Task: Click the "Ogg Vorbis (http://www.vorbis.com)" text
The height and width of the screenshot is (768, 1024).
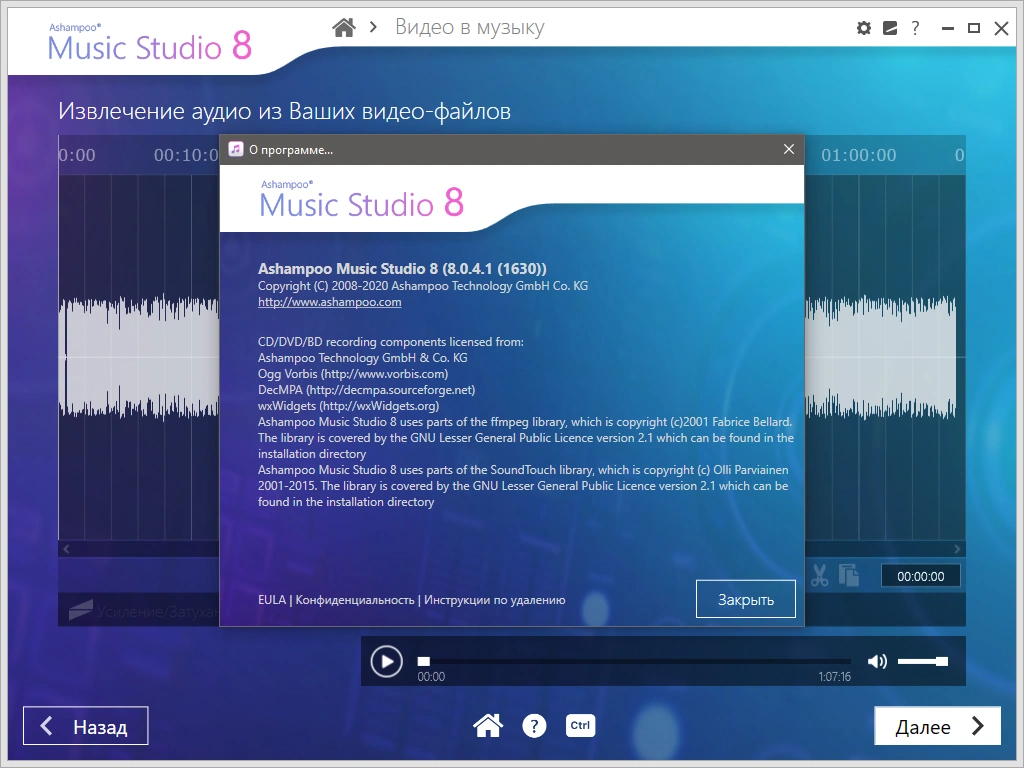Action: tap(353, 374)
